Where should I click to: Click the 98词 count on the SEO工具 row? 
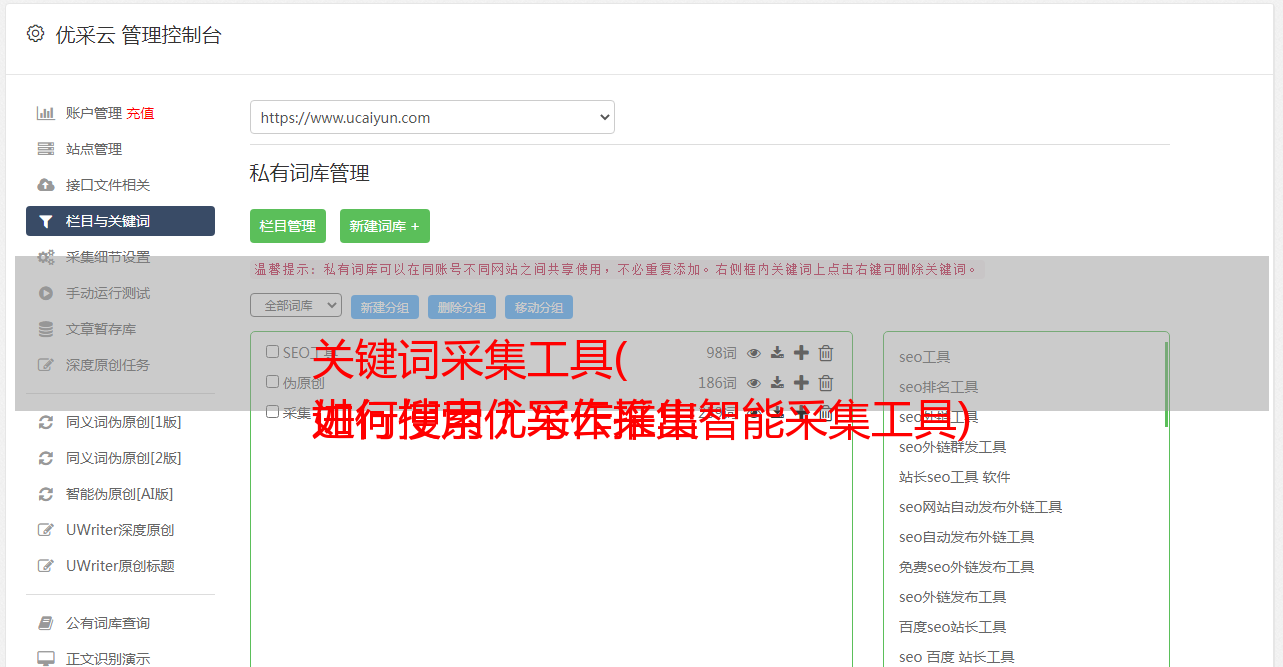click(721, 353)
